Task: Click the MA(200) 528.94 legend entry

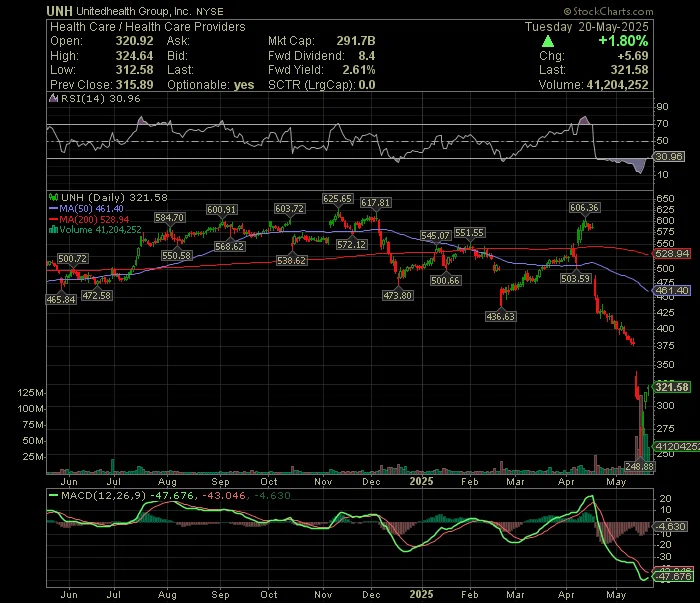Action: point(89,219)
